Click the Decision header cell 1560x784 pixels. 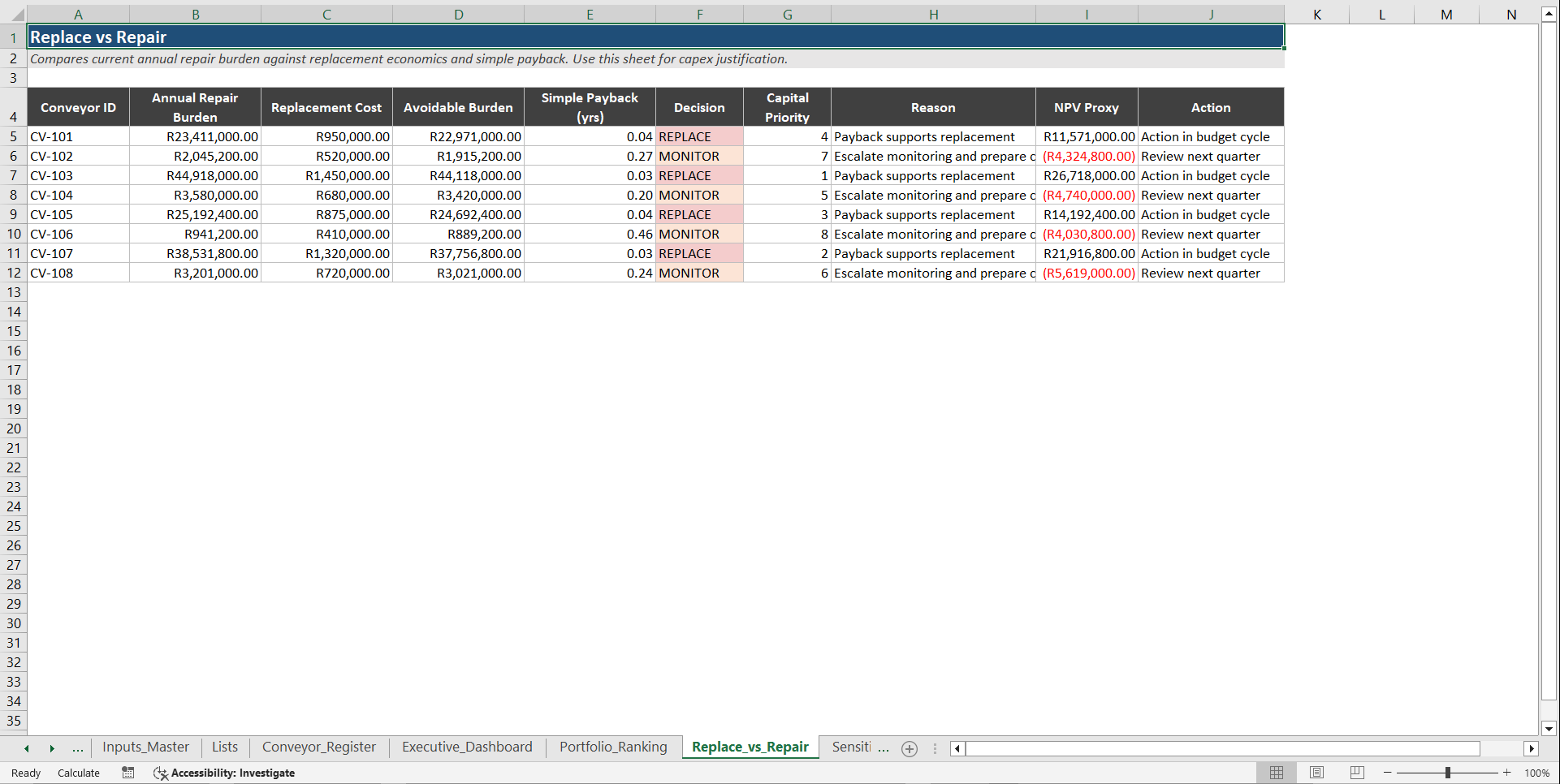click(x=699, y=107)
